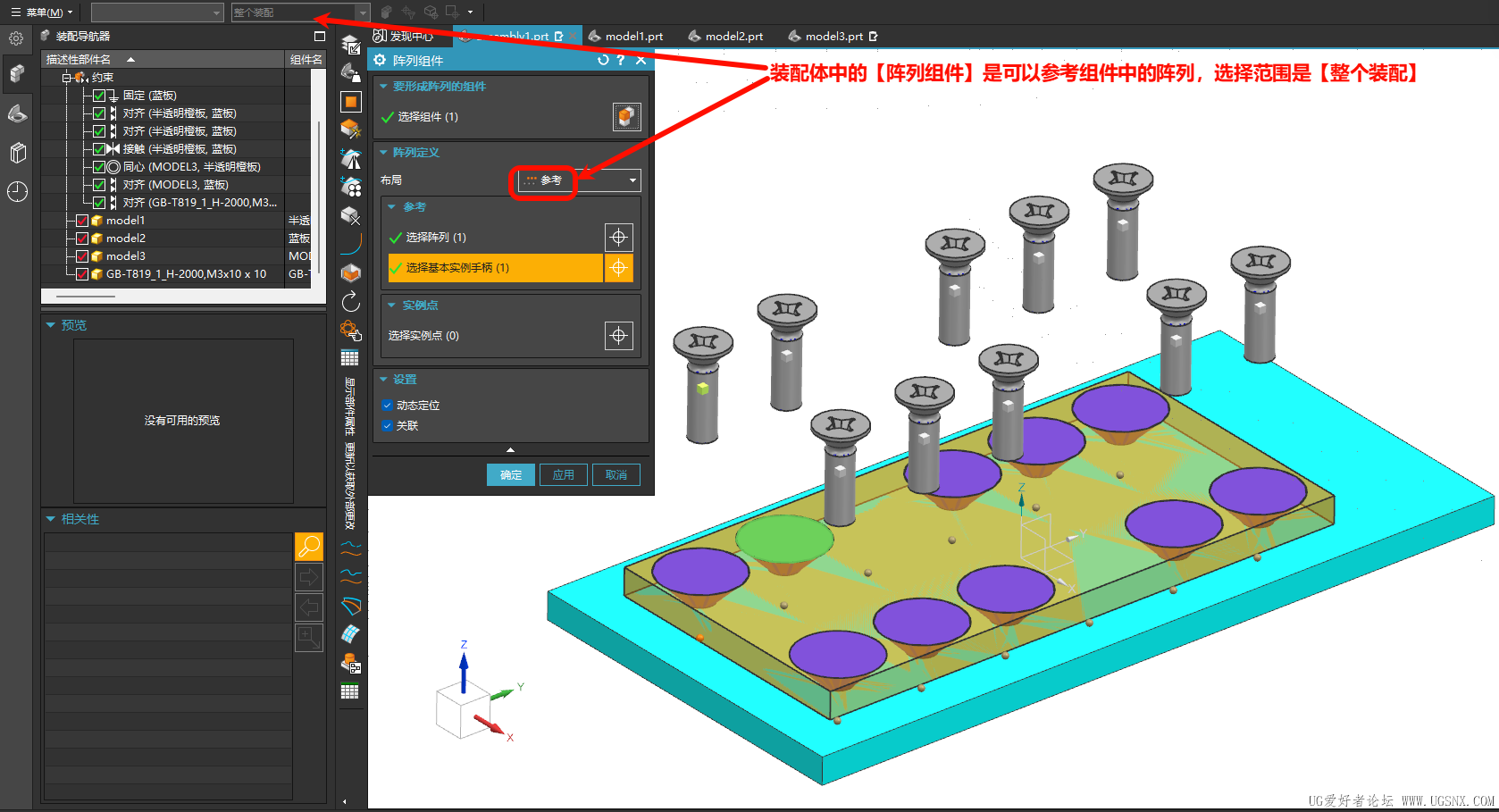This screenshot has width=1499, height=812.
Task: Uncheck the 对齐 (MODEL3, 蓝板) constraint
Action: 99,185
